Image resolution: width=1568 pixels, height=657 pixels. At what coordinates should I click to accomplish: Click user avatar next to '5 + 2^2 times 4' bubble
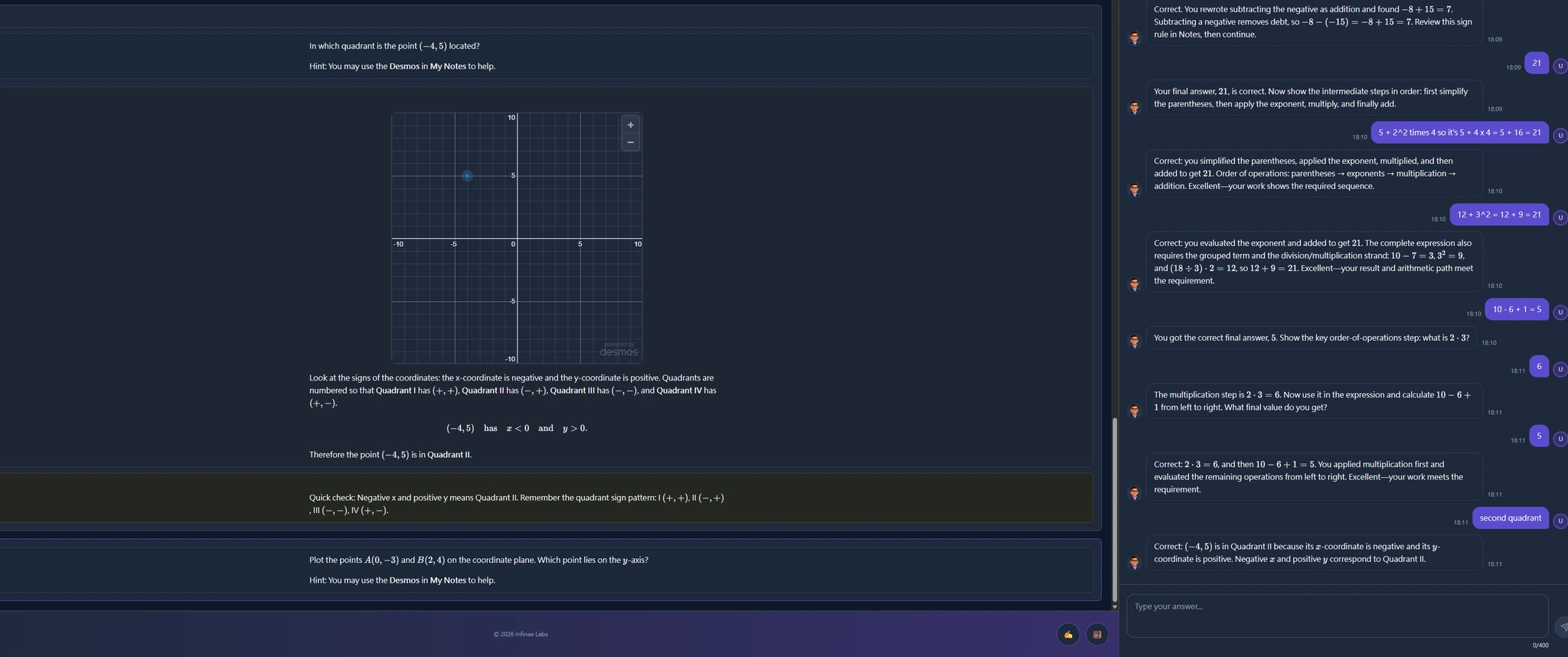(1560, 136)
